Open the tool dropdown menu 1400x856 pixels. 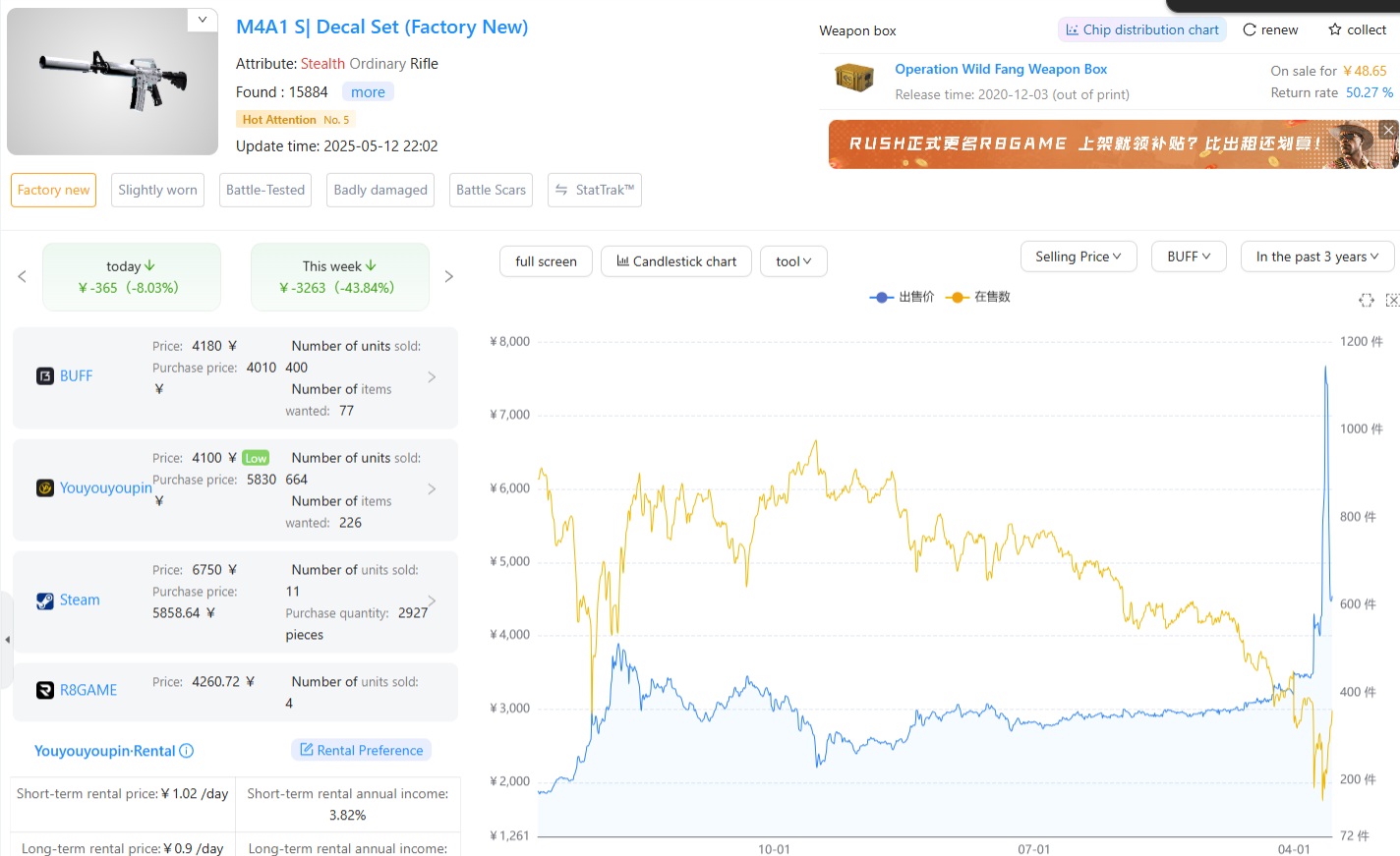point(793,261)
